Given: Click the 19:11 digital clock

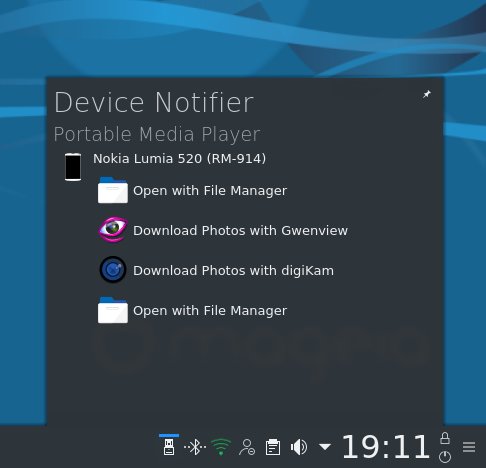Looking at the screenshot, I should 386,446.
